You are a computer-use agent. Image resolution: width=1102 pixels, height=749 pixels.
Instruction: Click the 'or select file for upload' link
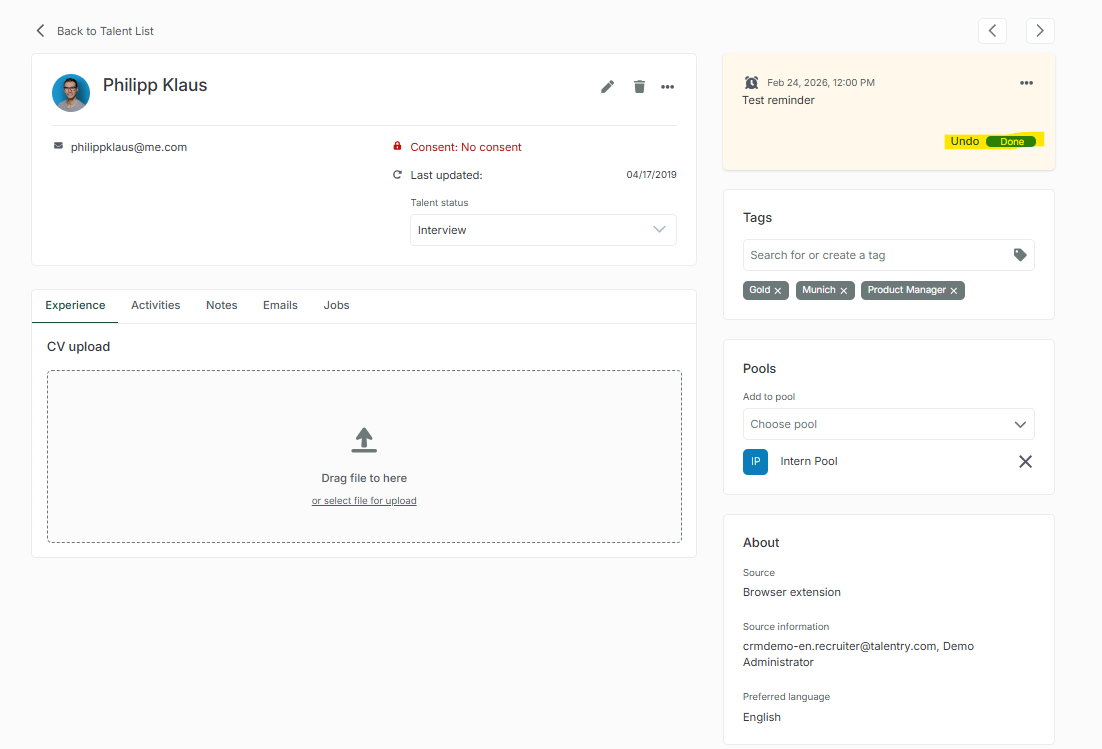364,501
